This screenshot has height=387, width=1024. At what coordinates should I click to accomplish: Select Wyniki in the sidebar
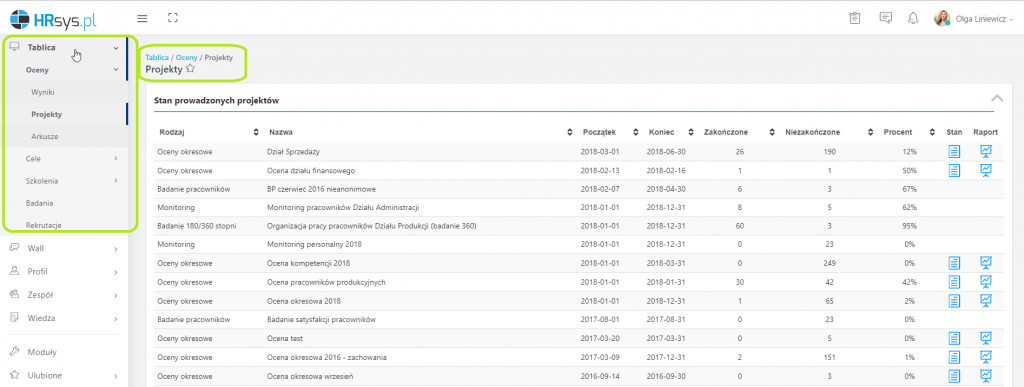(42, 92)
